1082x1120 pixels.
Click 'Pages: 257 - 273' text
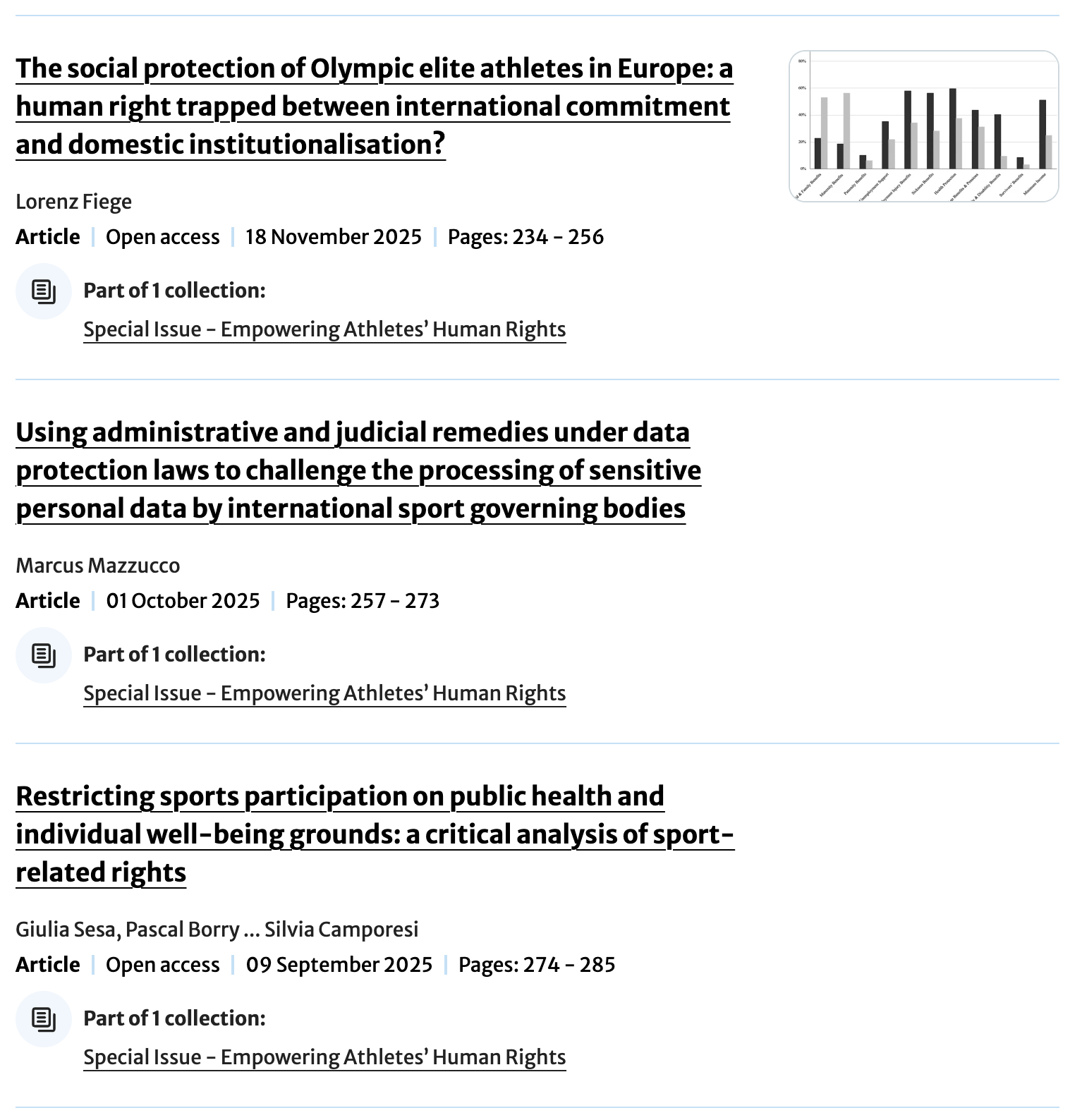(x=363, y=601)
